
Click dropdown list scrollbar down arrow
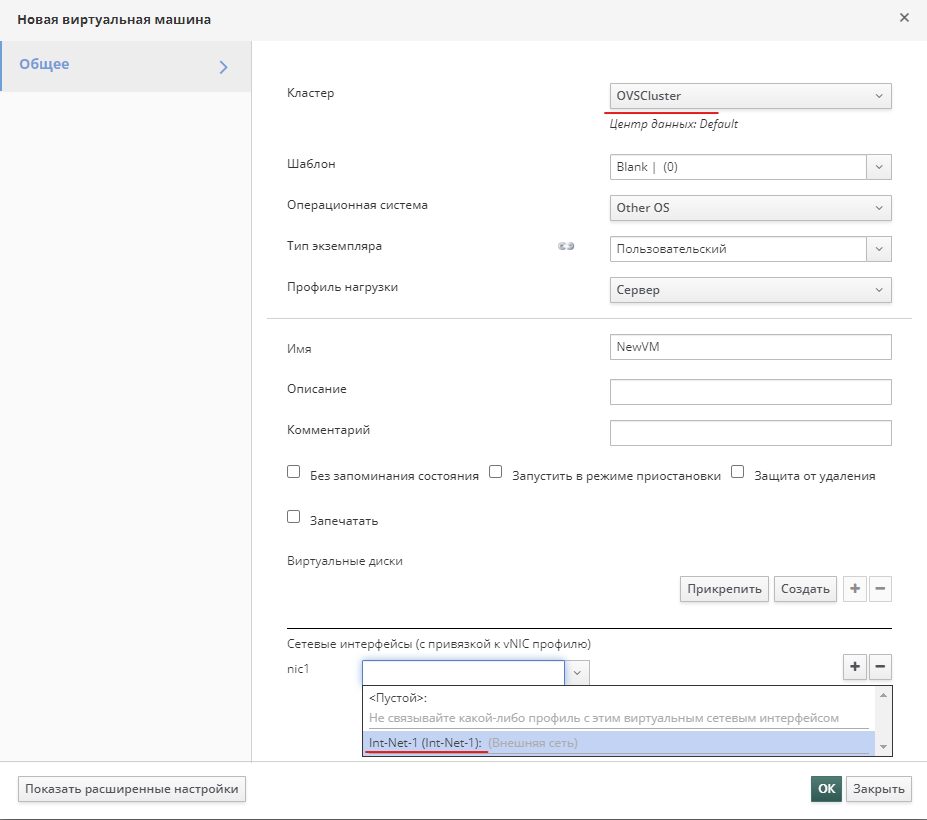pos(883,747)
